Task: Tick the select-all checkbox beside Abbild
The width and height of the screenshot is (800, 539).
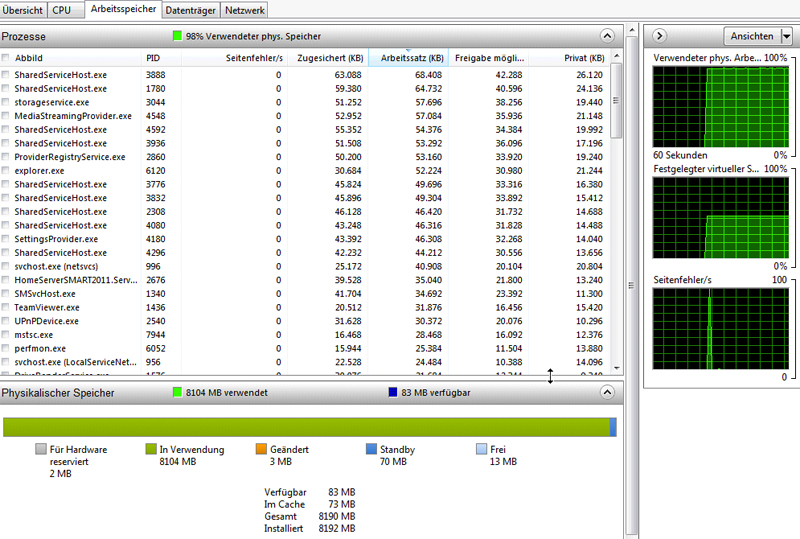Action: (6, 58)
